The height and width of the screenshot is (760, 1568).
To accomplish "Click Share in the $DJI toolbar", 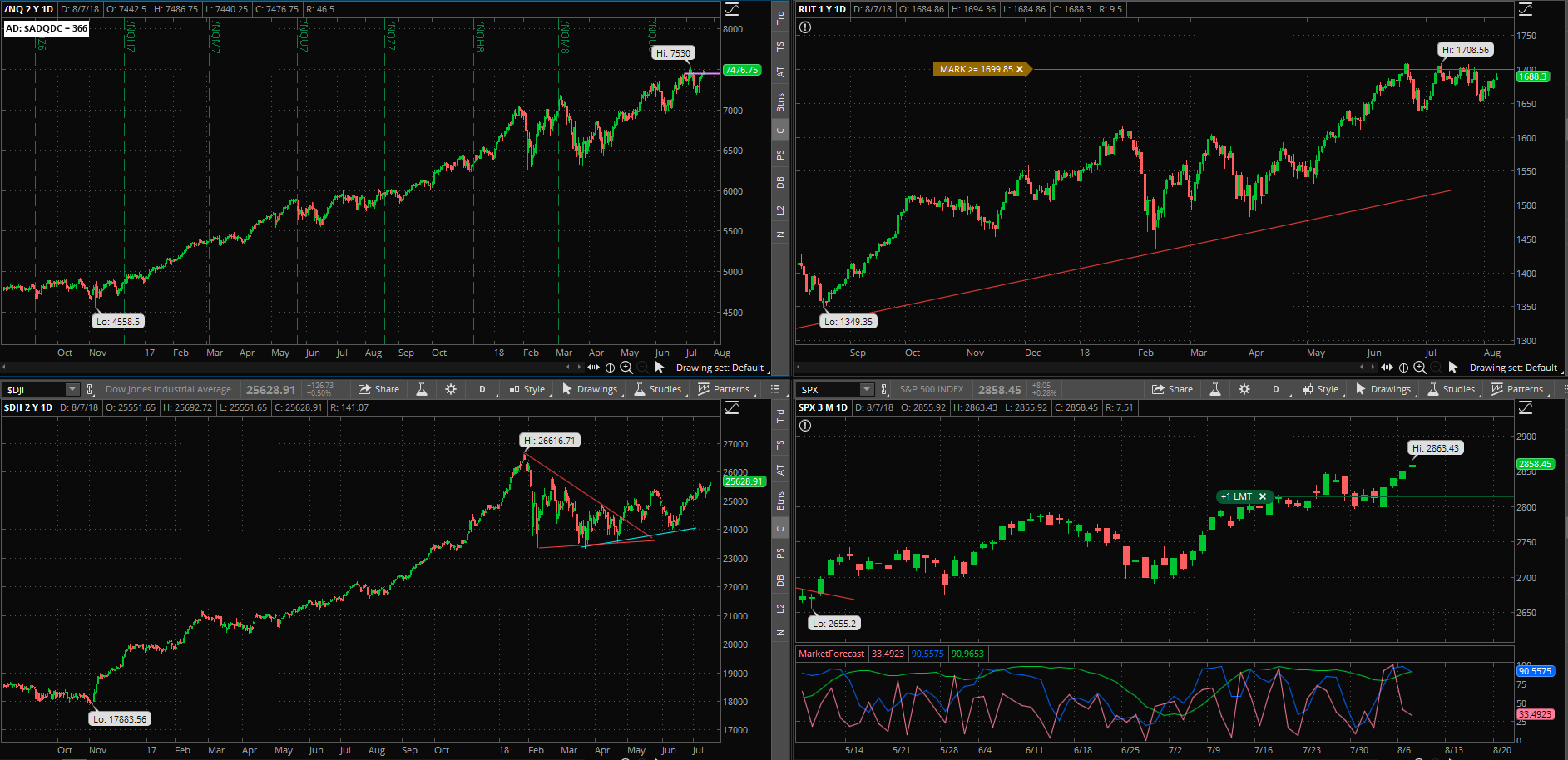I will coord(379,389).
